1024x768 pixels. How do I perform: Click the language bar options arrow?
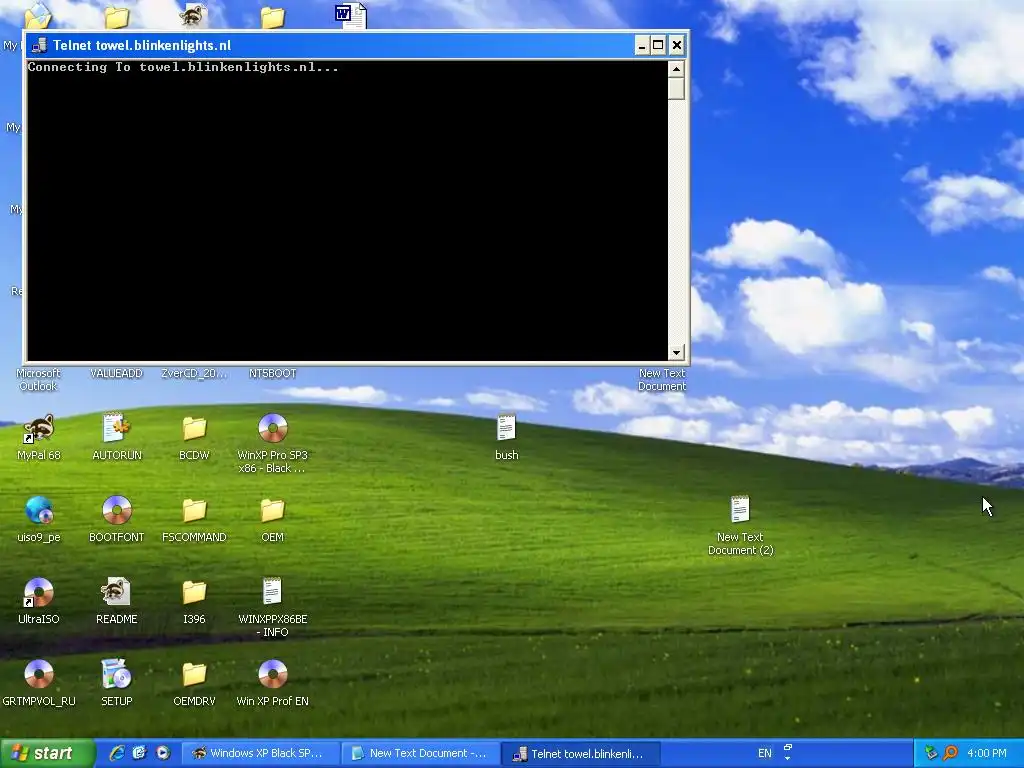pos(787,758)
